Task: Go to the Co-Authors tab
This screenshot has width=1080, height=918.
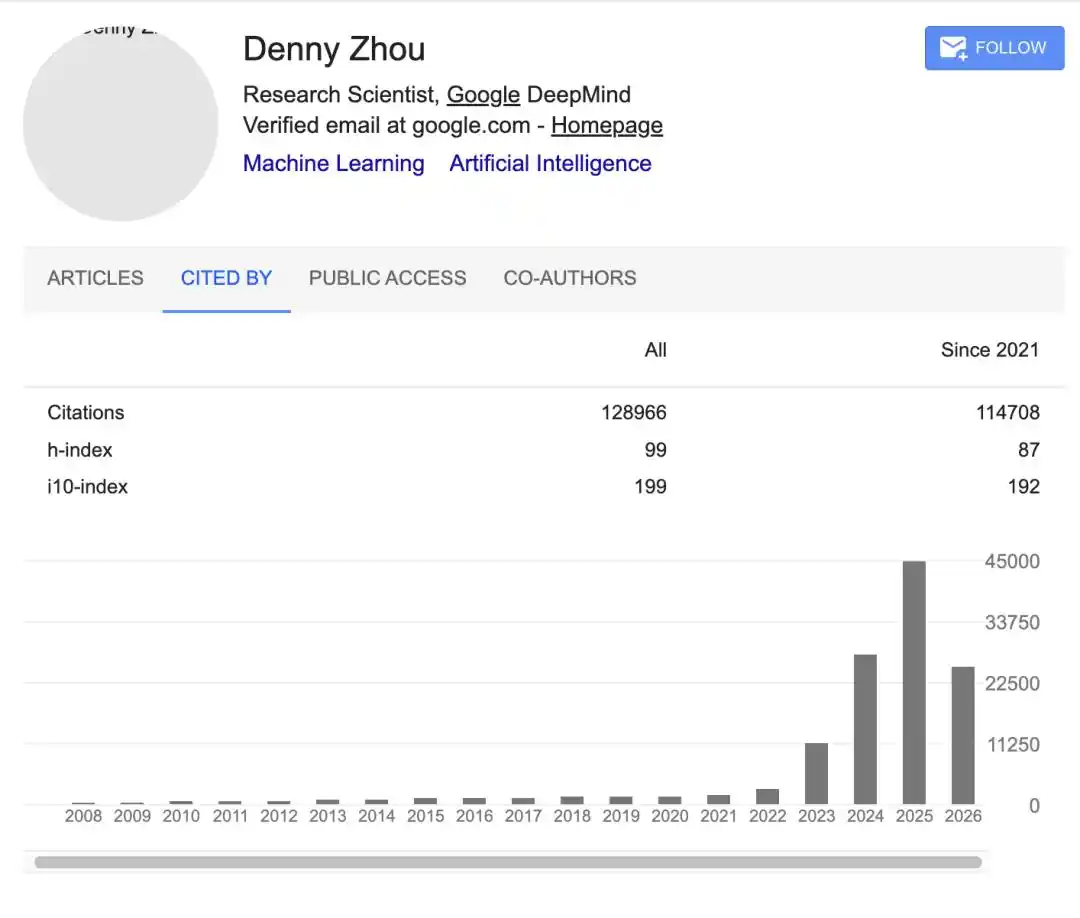Action: click(x=570, y=278)
